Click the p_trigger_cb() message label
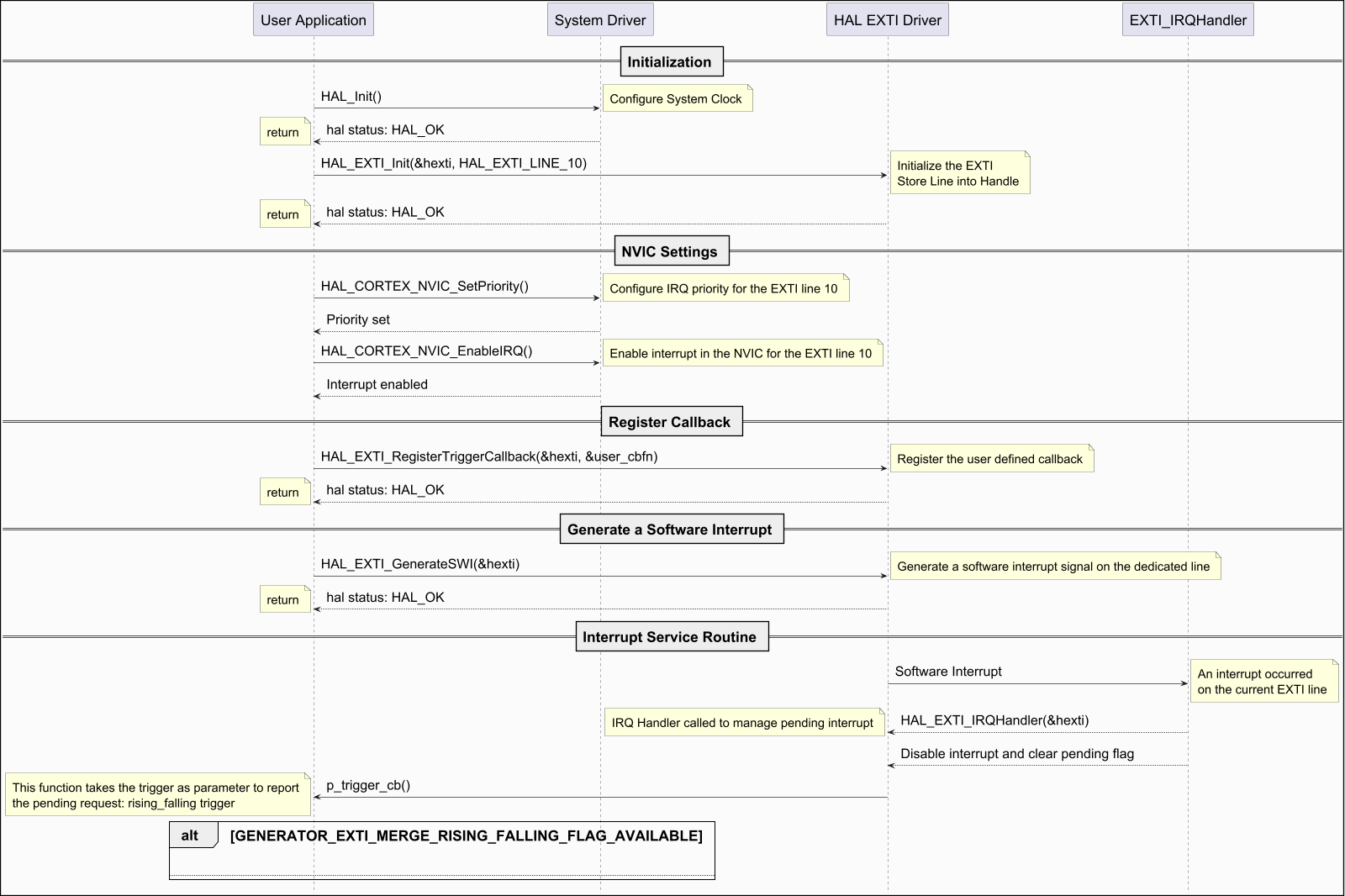This screenshot has height=896, width=1345. click(x=368, y=786)
